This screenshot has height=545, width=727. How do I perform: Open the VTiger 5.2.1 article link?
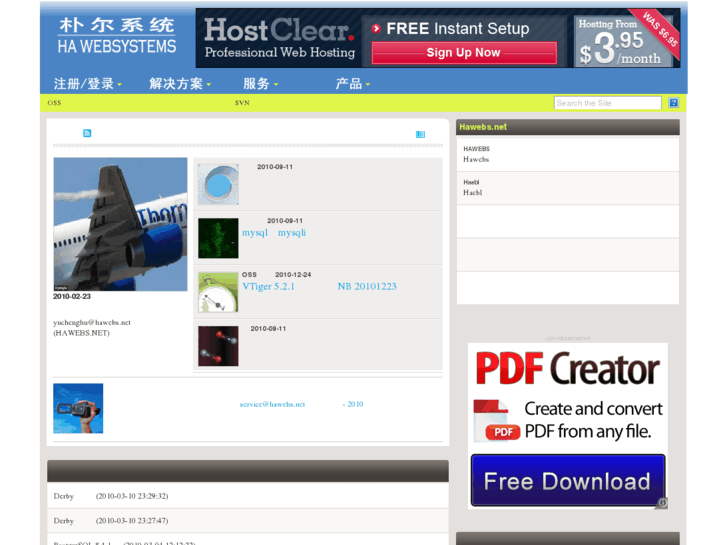[x=268, y=287]
